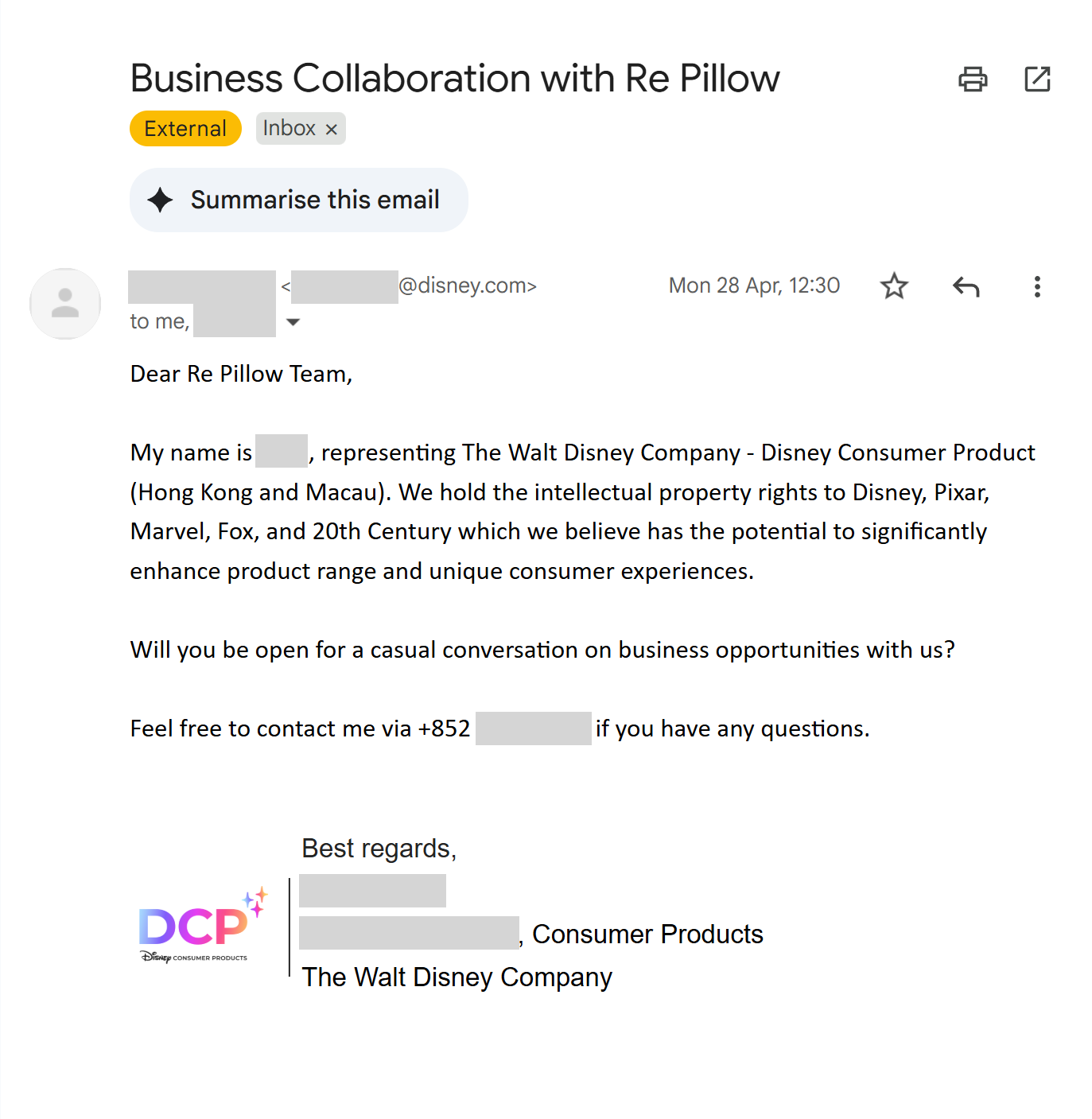Click the sender's profile avatar
Screen dimensions: 1092x1119
[65, 304]
